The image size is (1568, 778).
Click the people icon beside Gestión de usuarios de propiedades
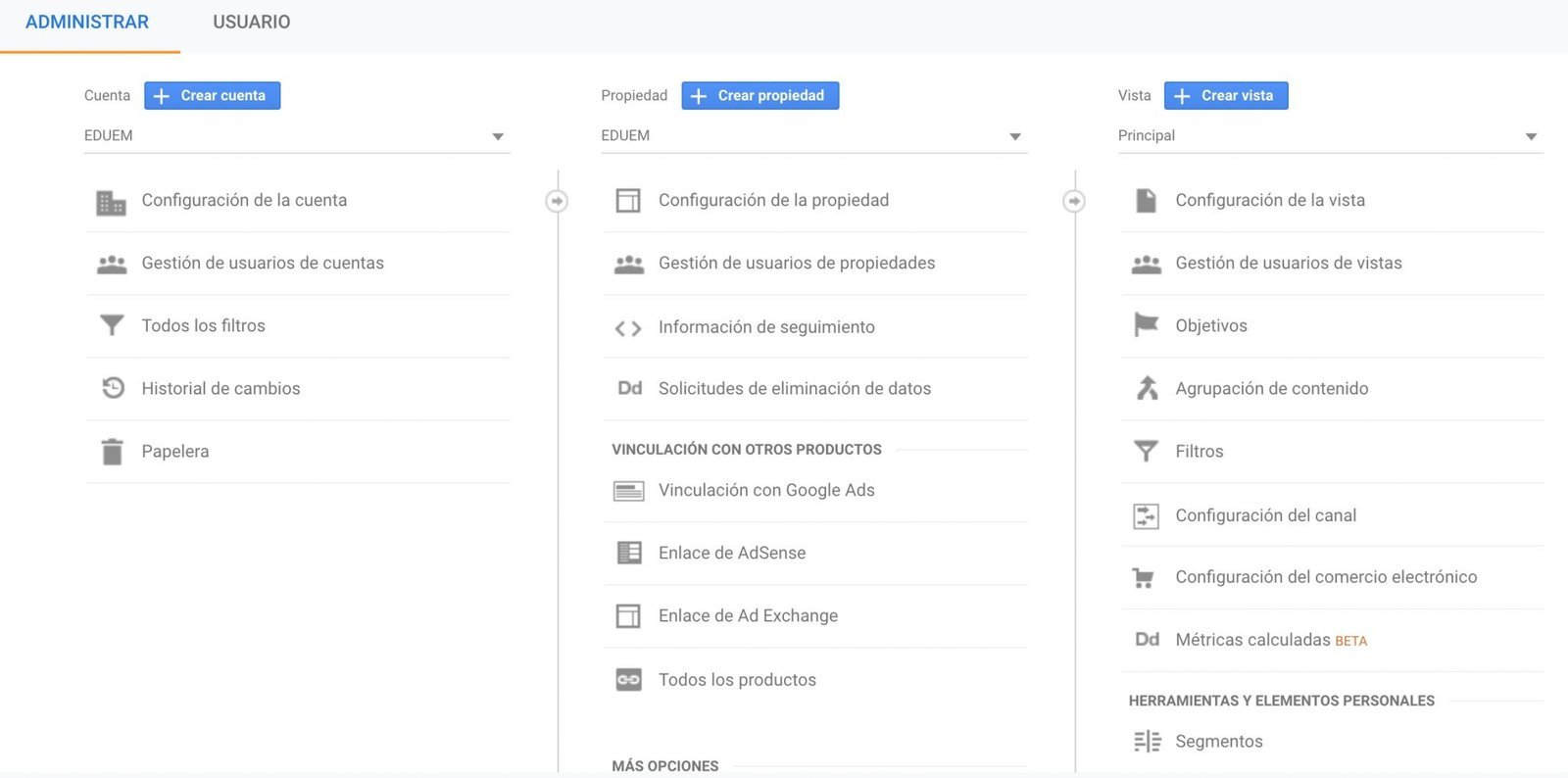628,265
